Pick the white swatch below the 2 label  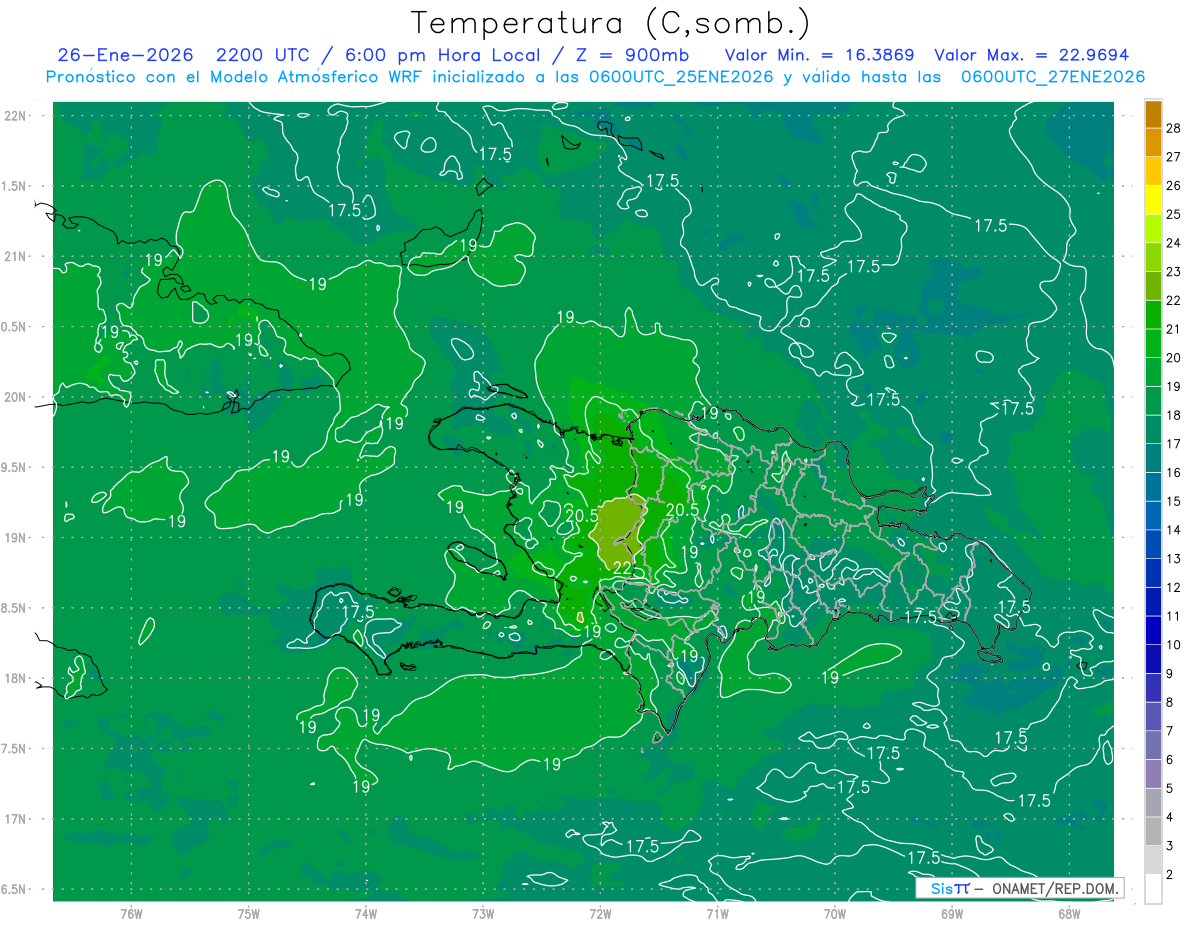[x=1153, y=889]
